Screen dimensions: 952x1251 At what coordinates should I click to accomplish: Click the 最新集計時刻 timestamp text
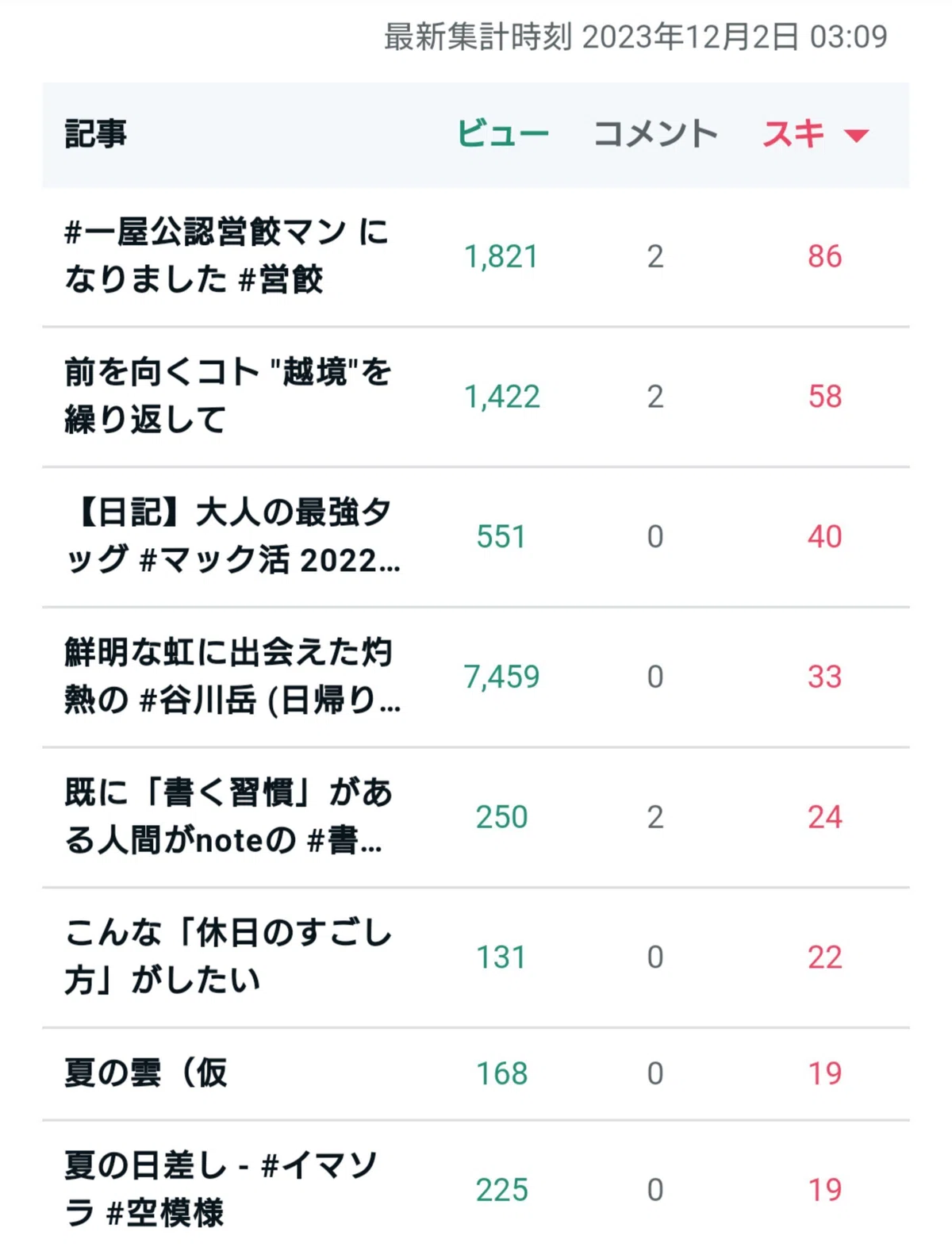(x=635, y=36)
